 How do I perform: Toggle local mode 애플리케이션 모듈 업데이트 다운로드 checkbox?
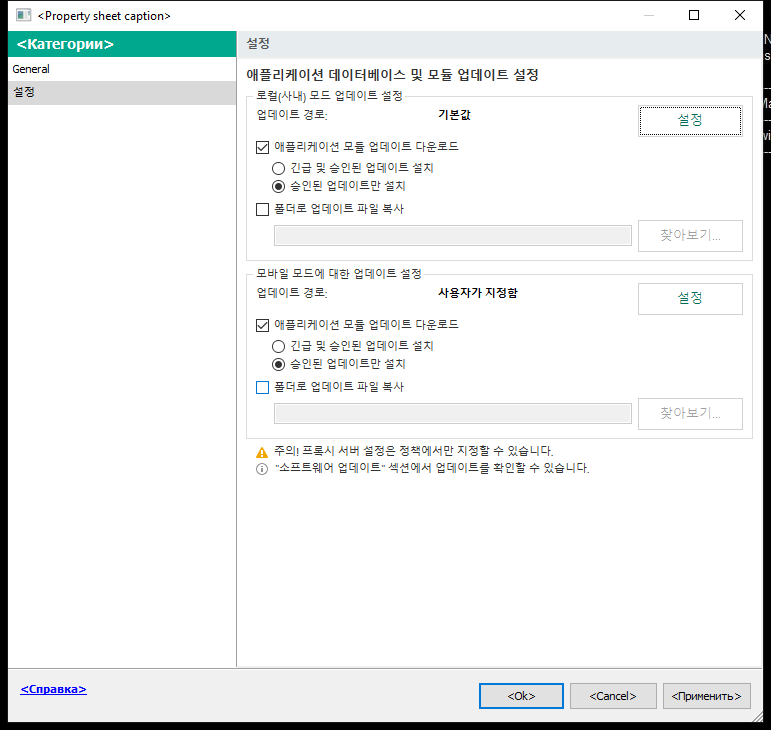click(x=263, y=147)
